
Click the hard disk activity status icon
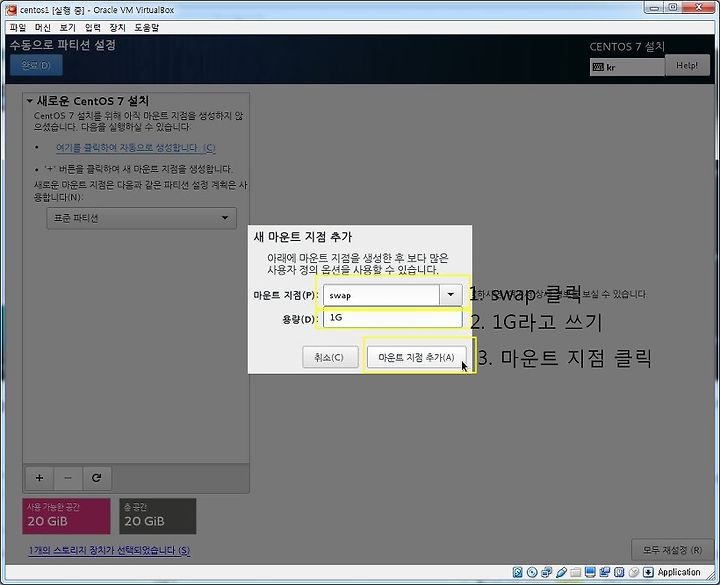click(x=518, y=572)
